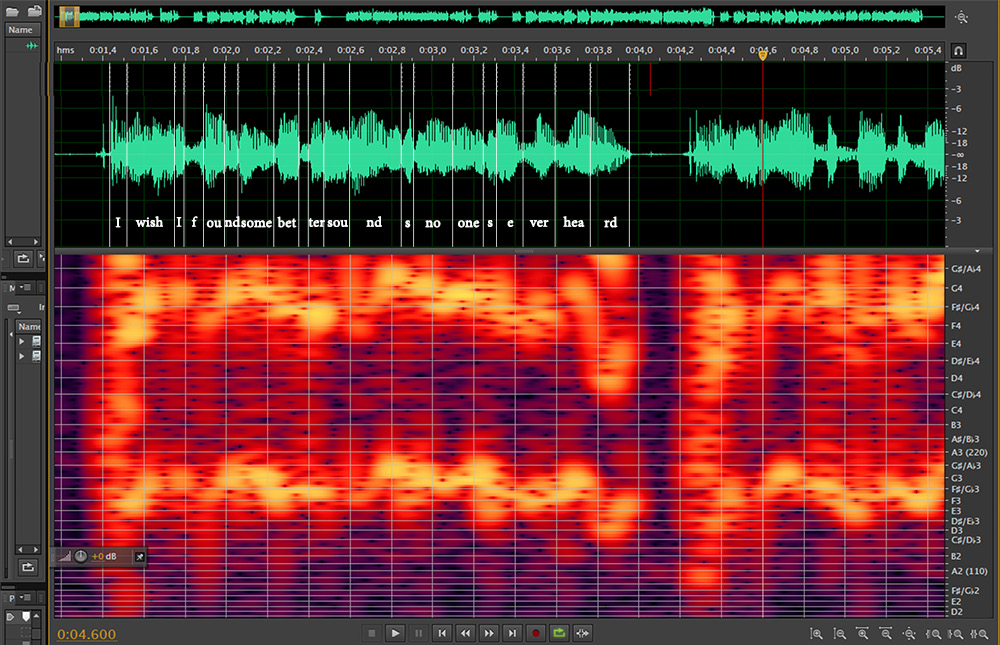The width and height of the screenshot is (1000, 645).
Task: Click the orange playhead marker on the ruler
Action: 763,55
